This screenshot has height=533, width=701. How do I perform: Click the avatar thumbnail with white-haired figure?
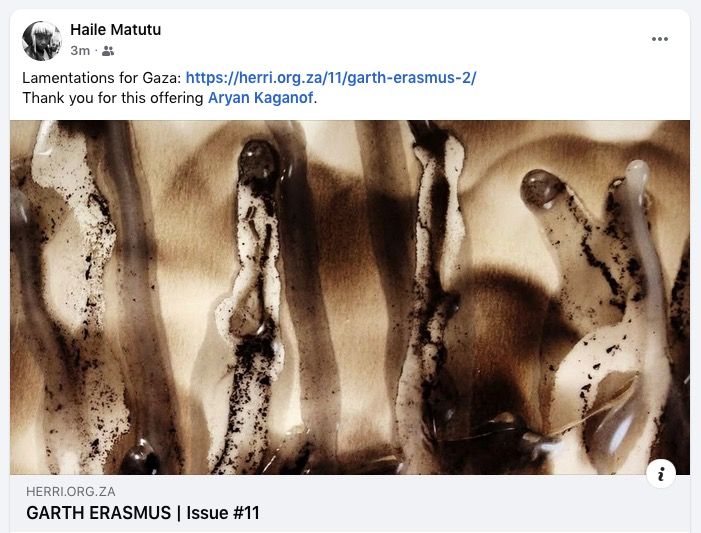click(42, 41)
